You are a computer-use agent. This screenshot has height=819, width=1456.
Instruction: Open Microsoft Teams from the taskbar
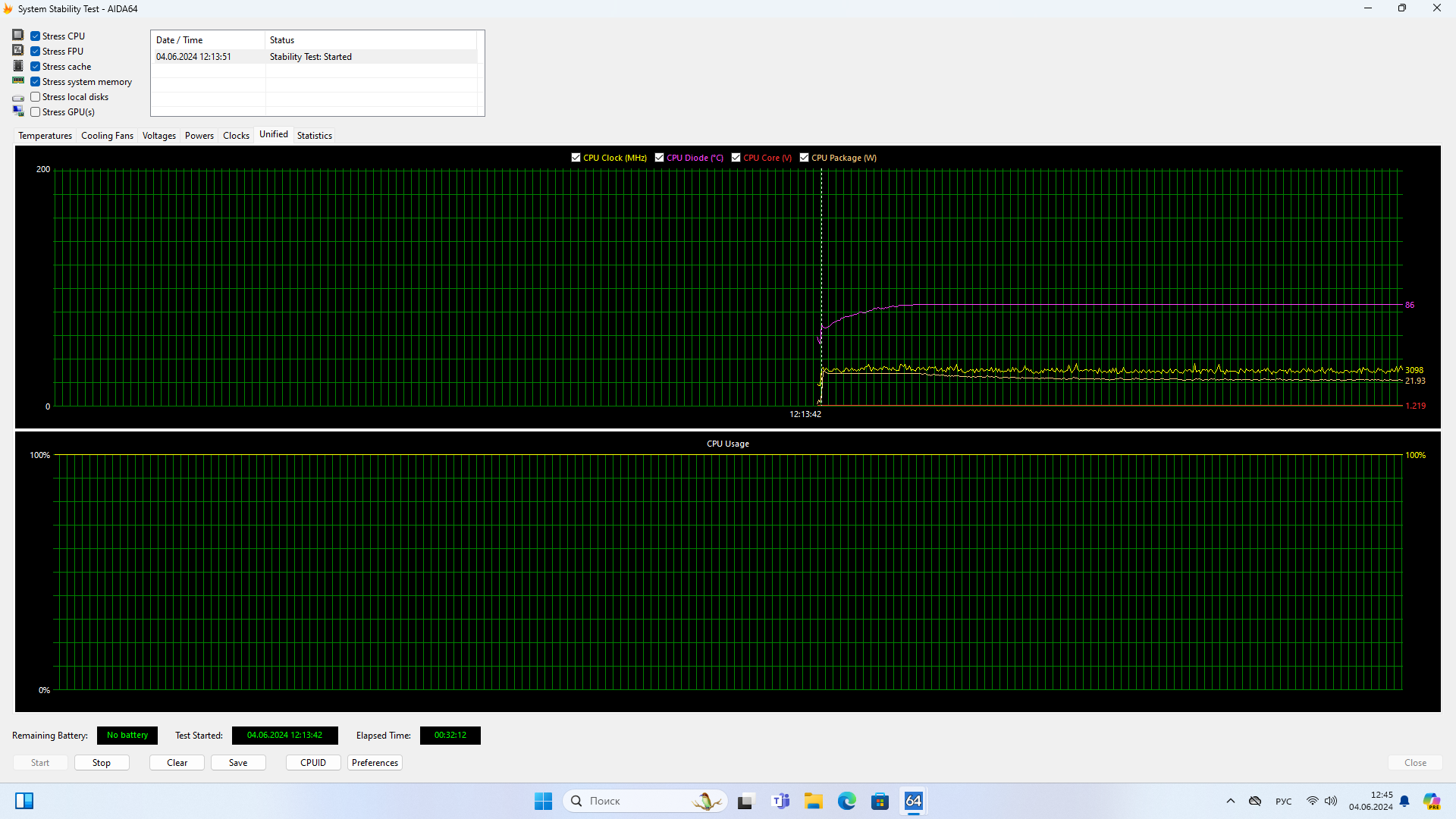[780, 801]
